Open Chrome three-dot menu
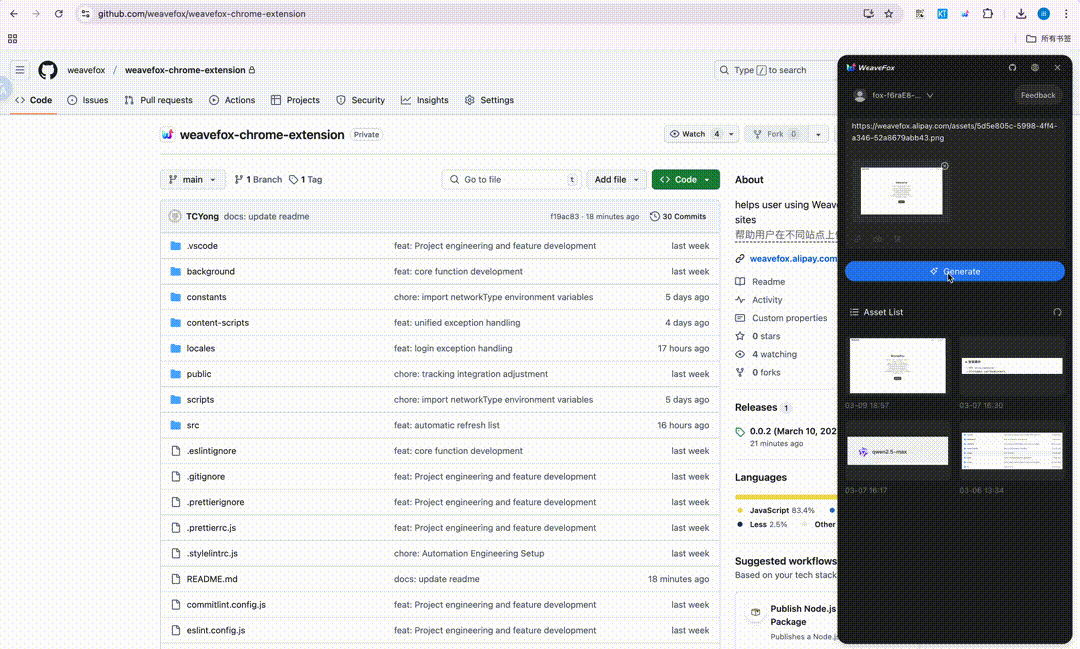Screen dimensions: 1080x649 pyautogui.click(x=1066, y=14)
